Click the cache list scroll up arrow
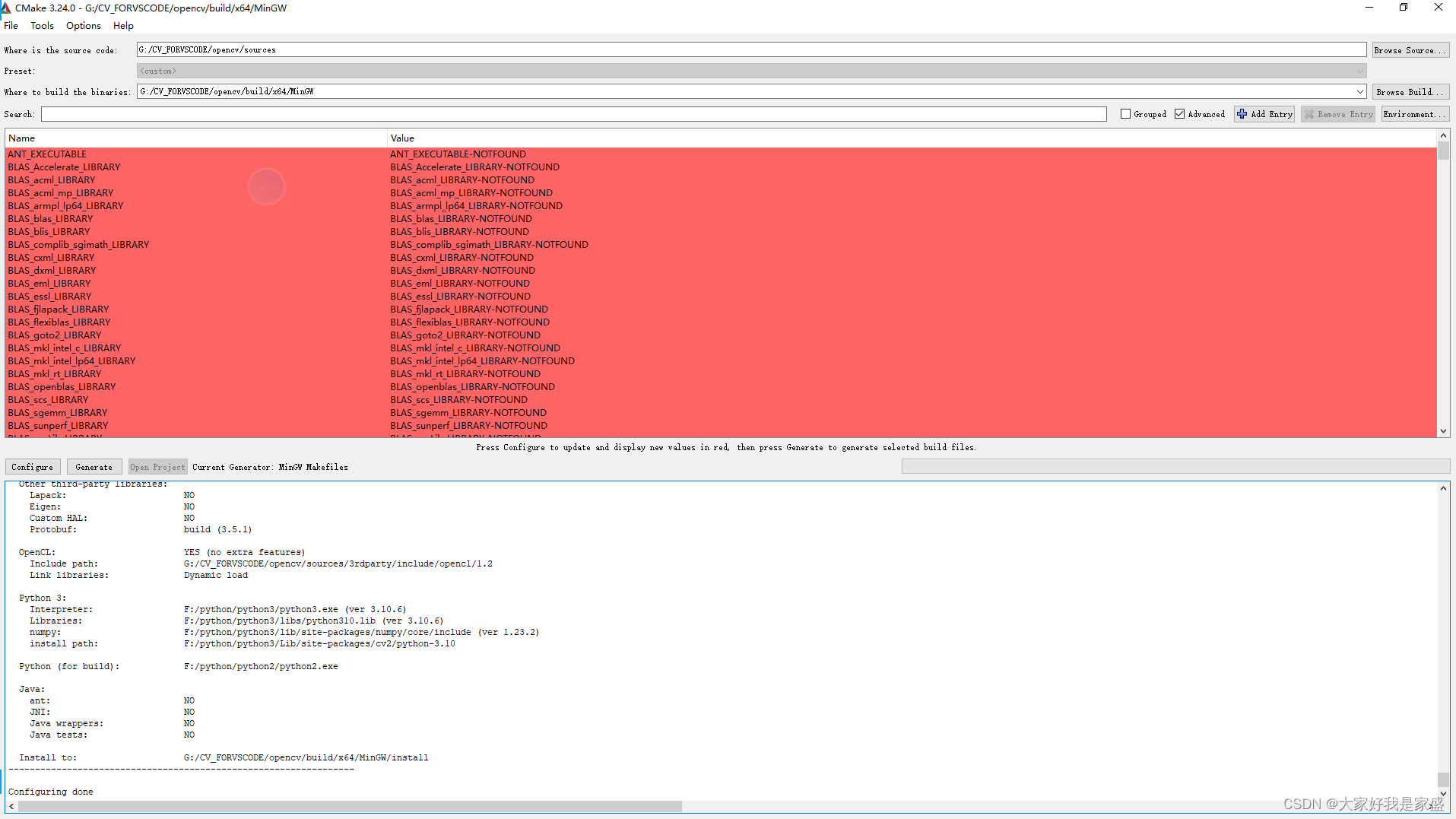Image resolution: width=1456 pixels, height=819 pixels. click(1443, 135)
